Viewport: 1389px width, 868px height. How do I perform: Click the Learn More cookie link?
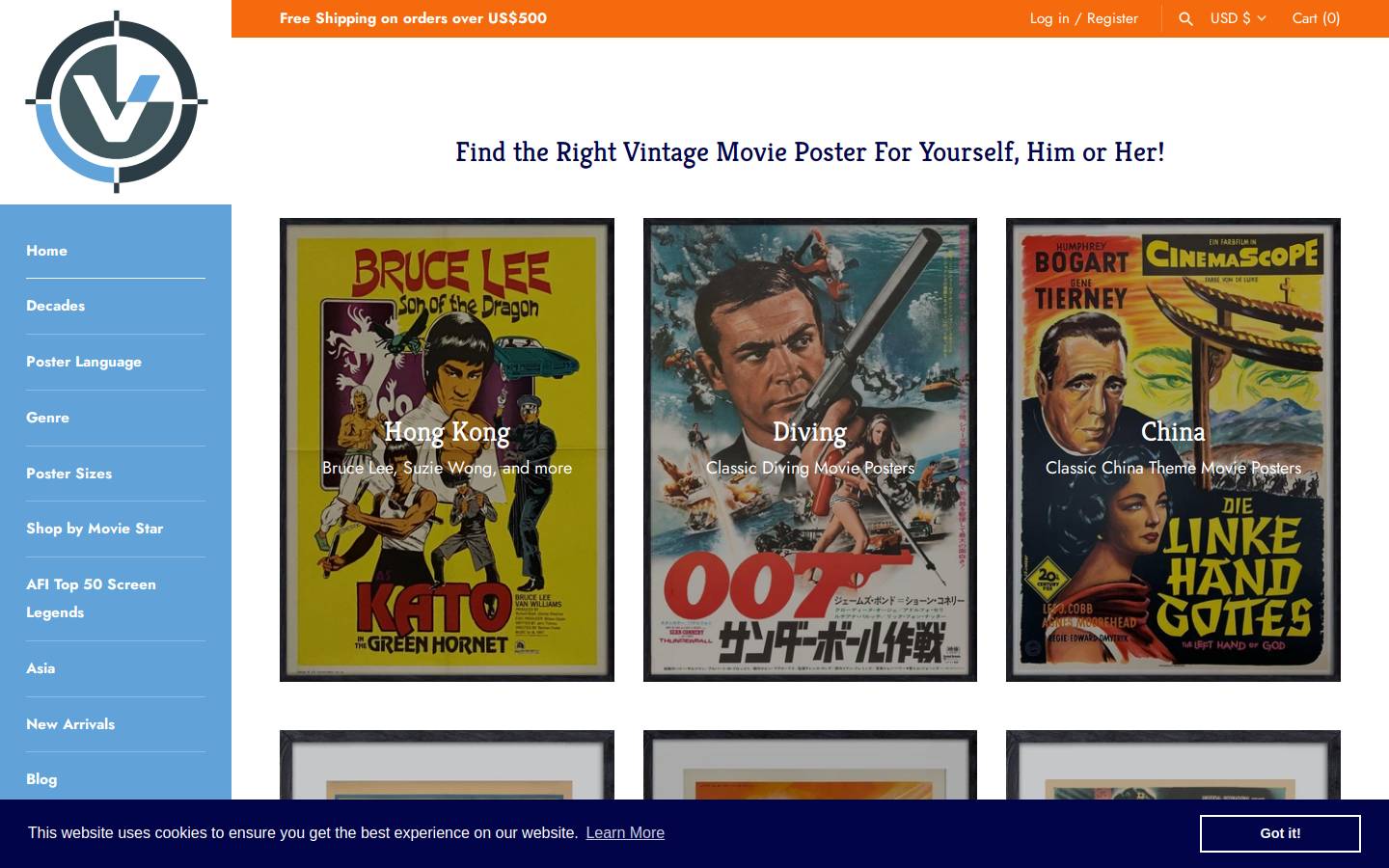[x=625, y=832]
